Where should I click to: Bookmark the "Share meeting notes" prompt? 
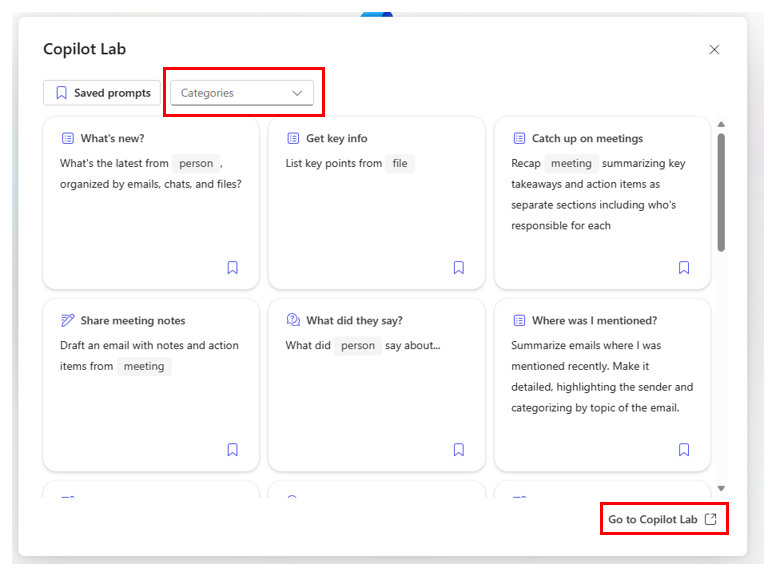[x=233, y=450]
